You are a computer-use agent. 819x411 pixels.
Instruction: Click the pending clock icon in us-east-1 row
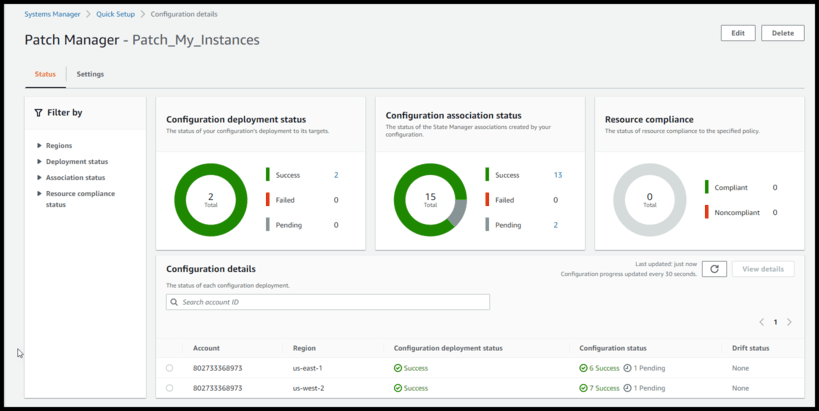click(627, 368)
